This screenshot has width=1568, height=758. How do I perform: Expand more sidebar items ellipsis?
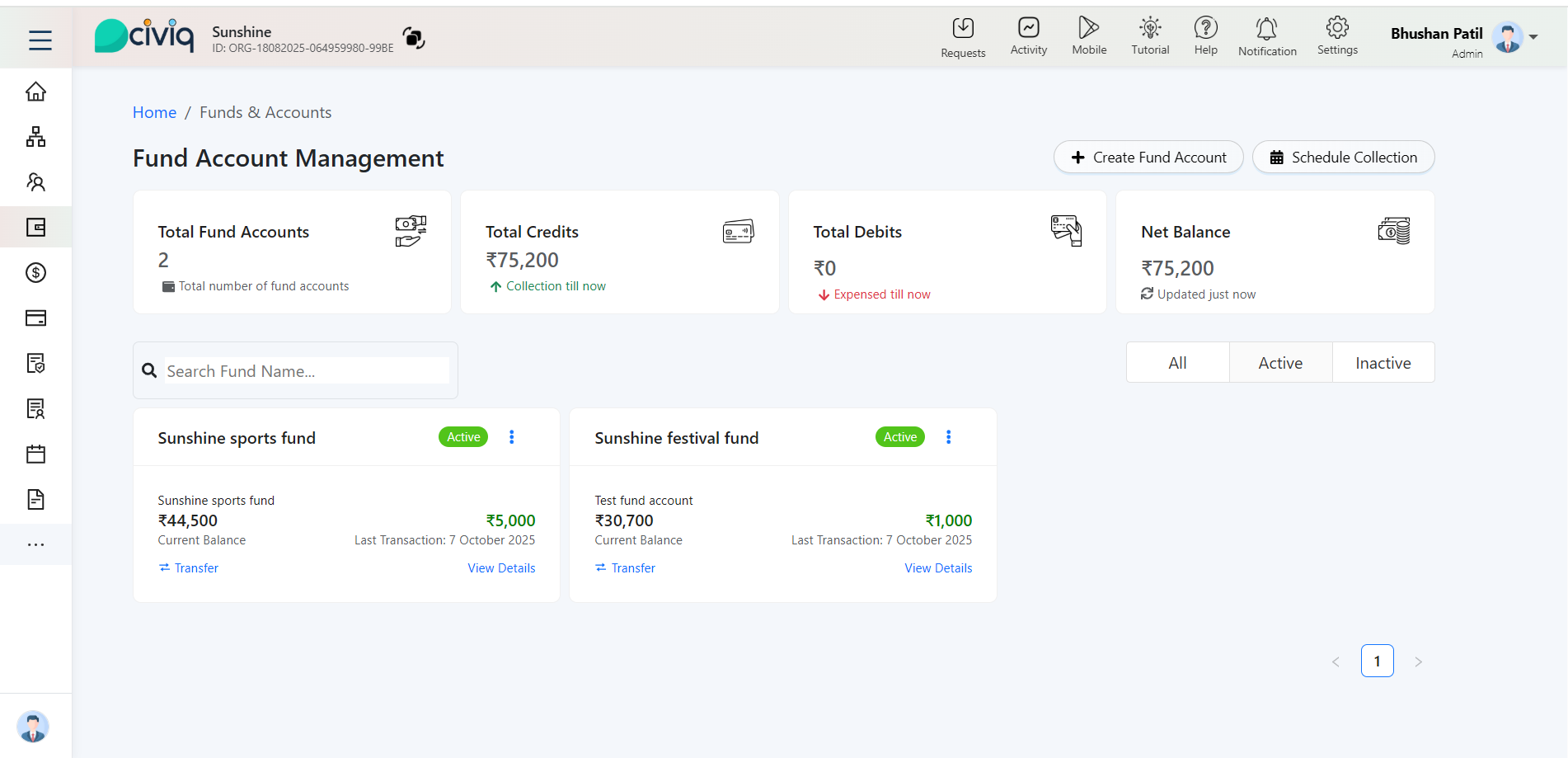[35, 544]
